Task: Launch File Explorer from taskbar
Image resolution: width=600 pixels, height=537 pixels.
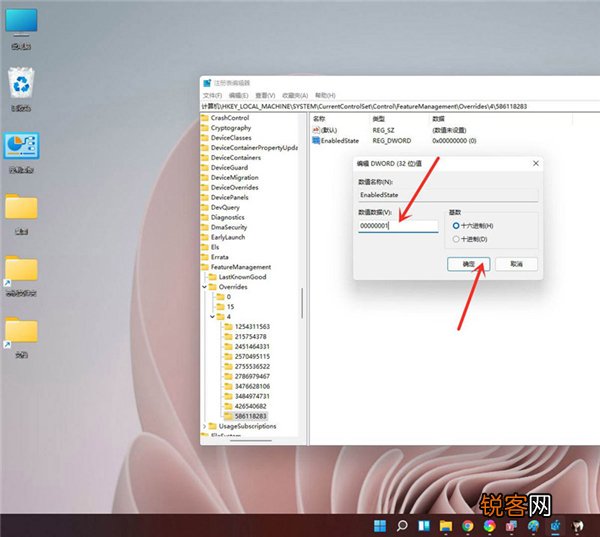Action: tap(446, 526)
